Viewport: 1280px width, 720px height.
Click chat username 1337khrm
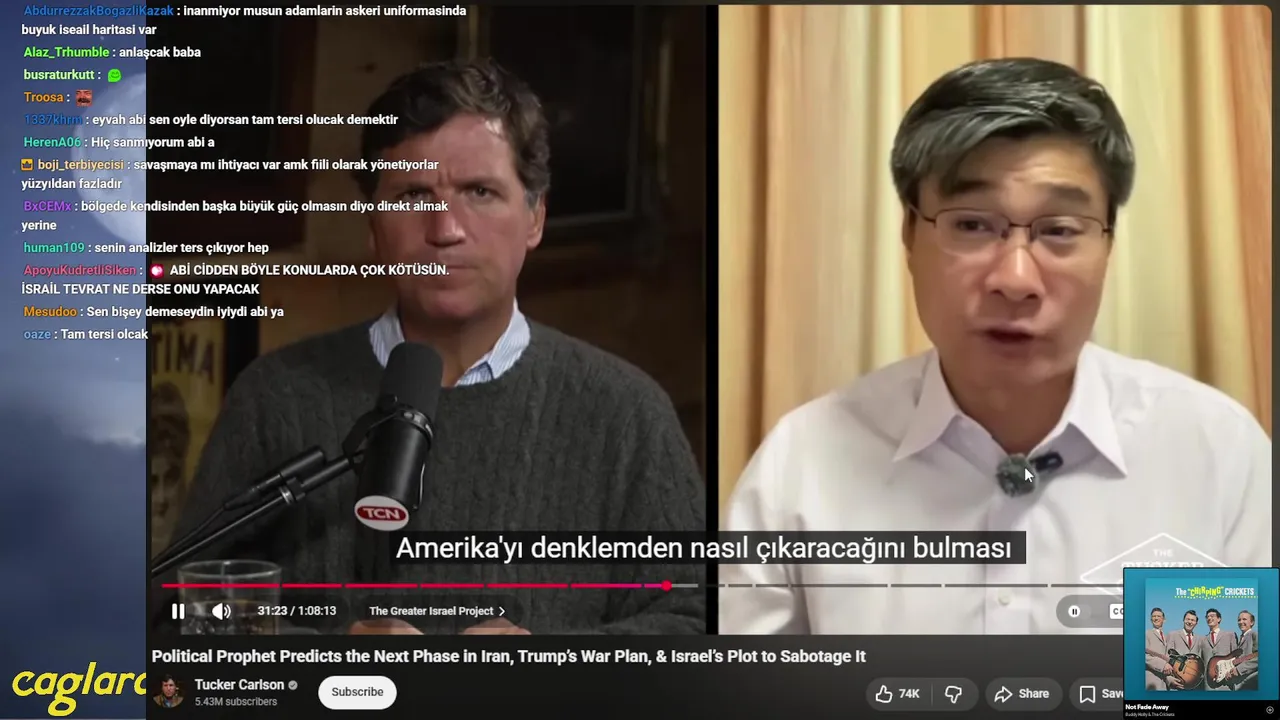point(53,120)
